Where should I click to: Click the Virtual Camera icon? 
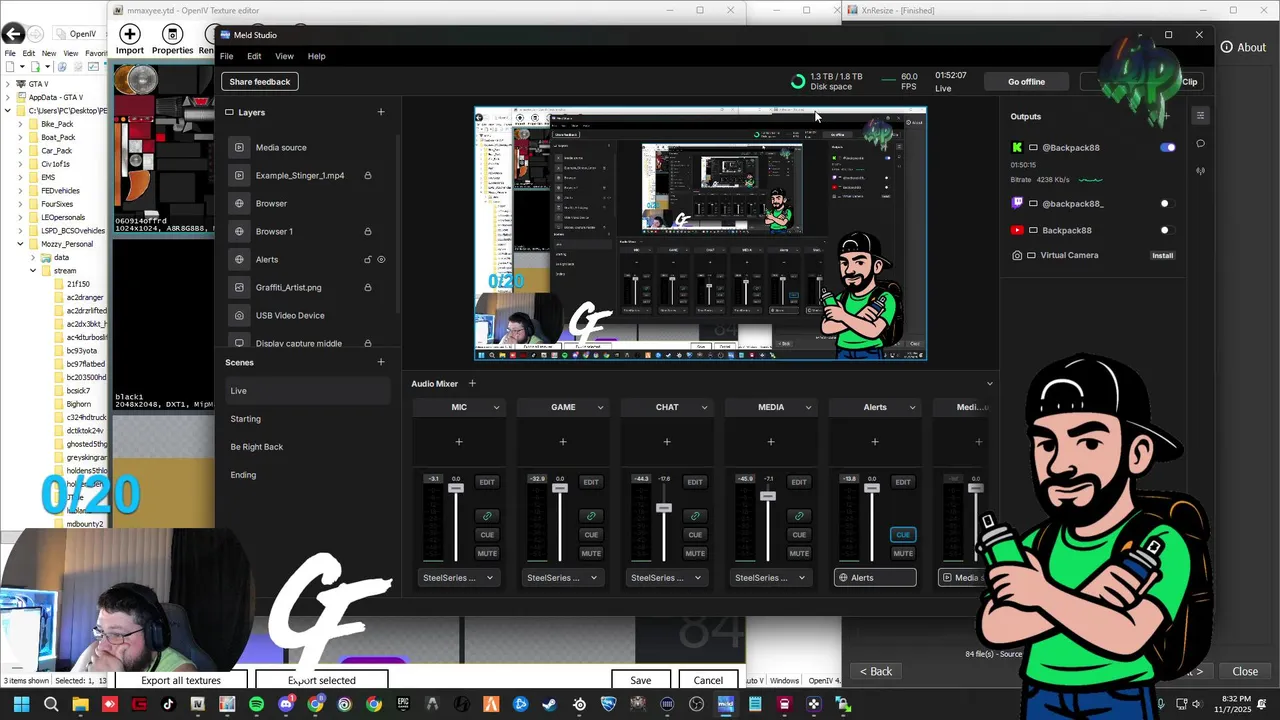1017,255
